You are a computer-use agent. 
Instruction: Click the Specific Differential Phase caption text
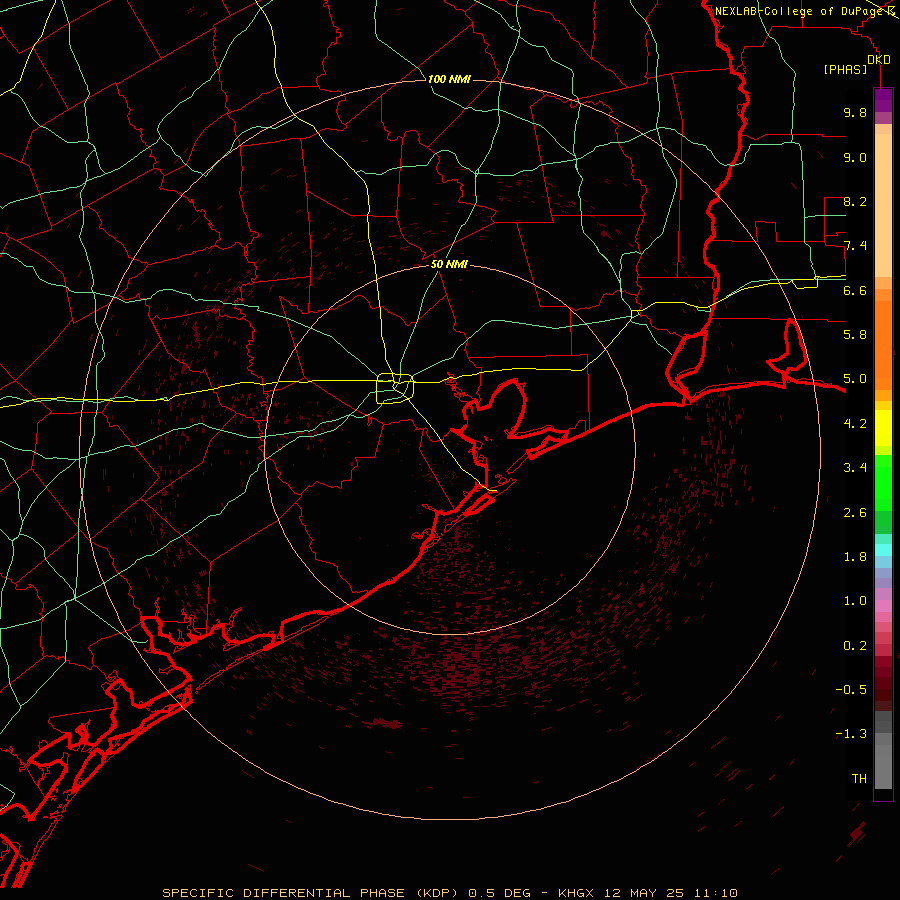449,893
